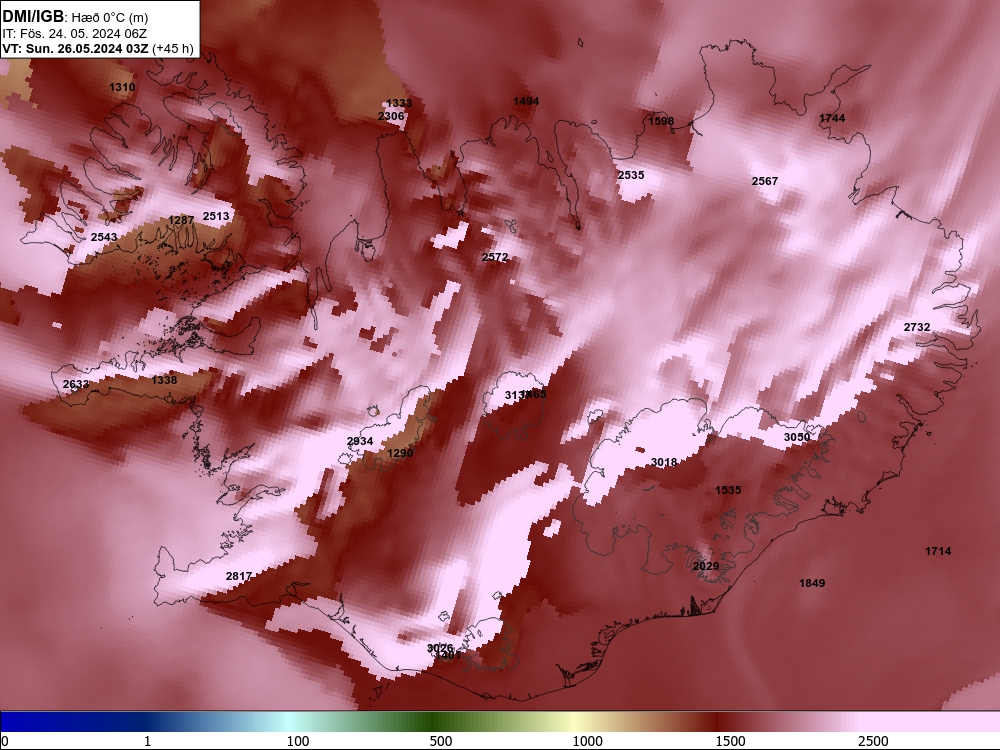Select the 2567 value label

coord(765,181)
